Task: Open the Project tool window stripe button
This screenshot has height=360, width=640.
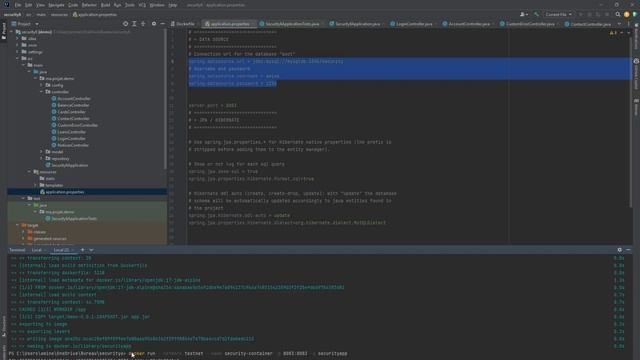Action: tap(4, 31)
